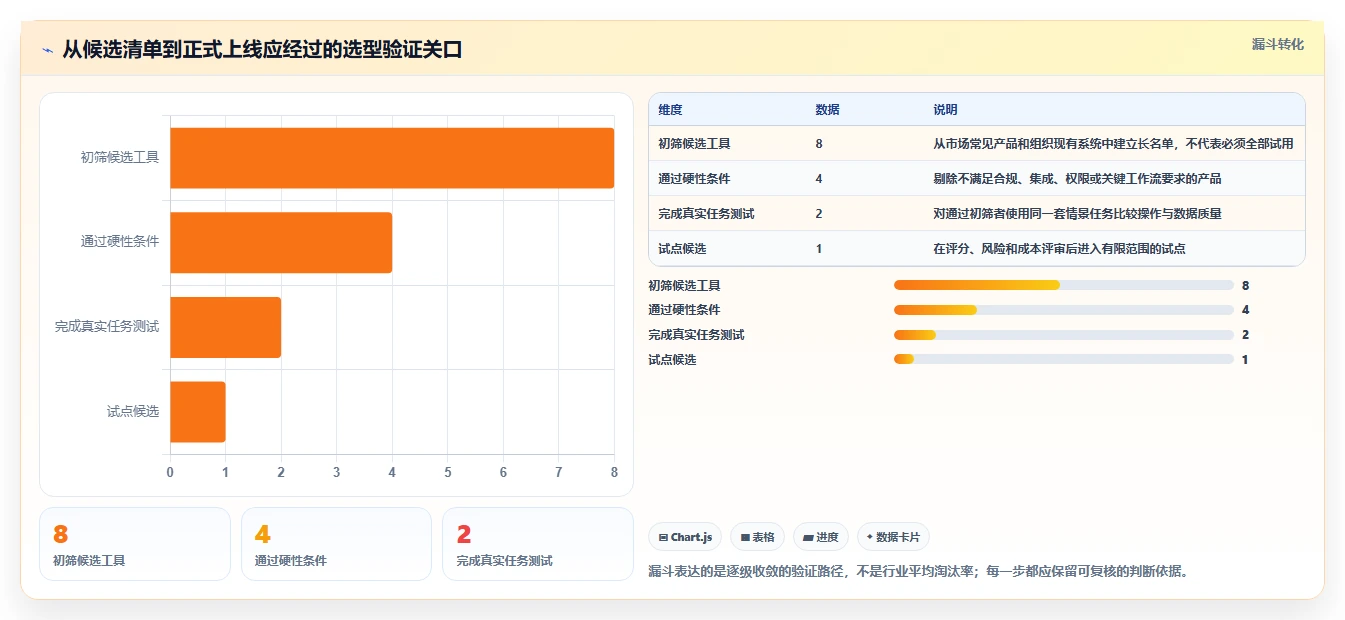This screenshot has width=1345, height=620.
Task: Open the data card showing 2 完成真实任务测试
Action: pos(538,544)
